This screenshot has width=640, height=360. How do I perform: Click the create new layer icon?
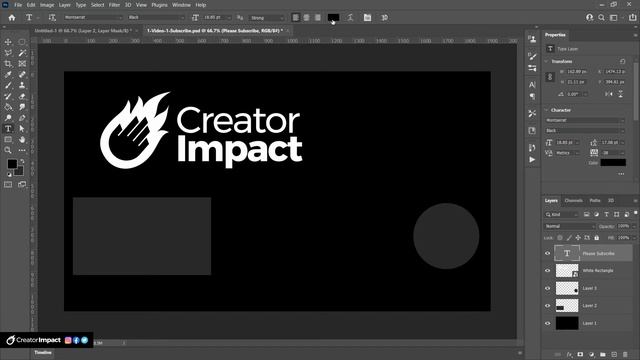point(614,354)
